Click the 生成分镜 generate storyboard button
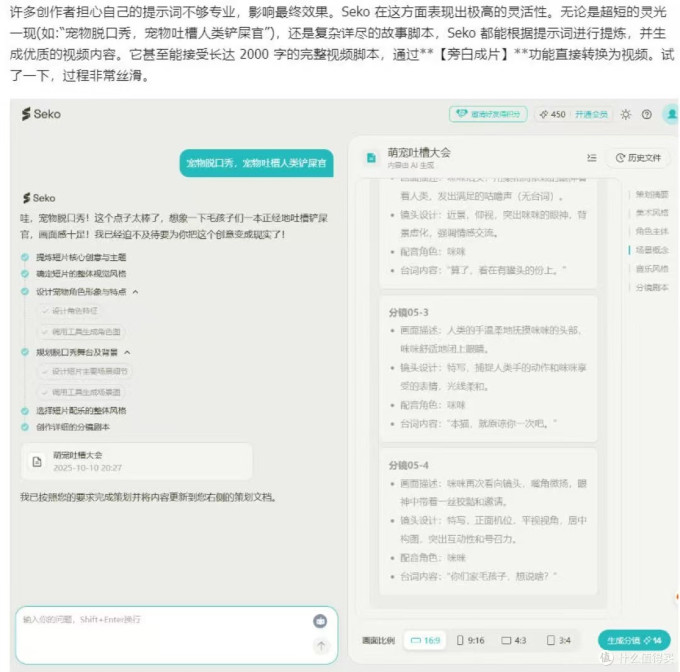Viewport: 680px width, 672px height. tap(634, 640)
